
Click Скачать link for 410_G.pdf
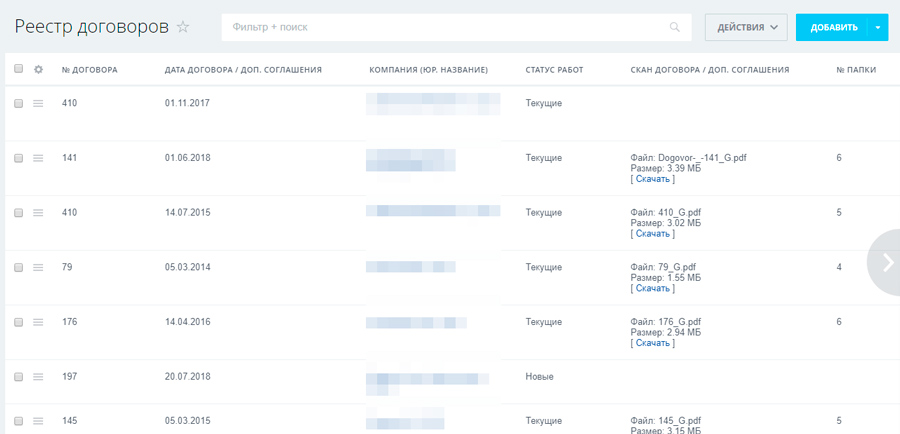(653, 234)
